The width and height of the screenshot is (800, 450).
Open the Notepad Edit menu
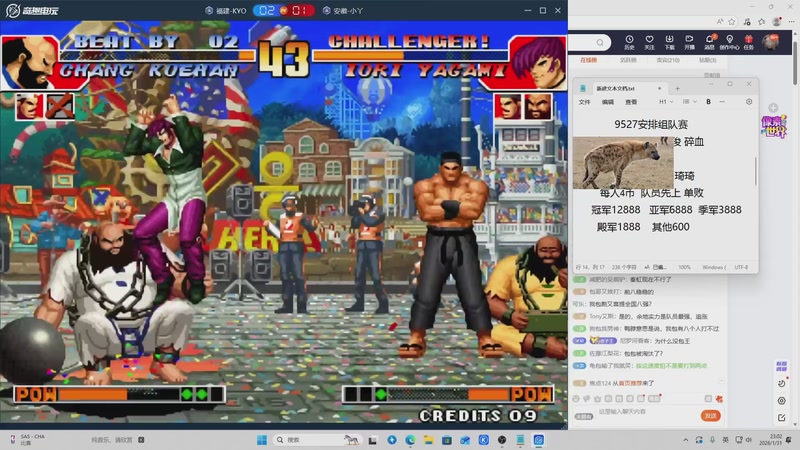tap(608, 102)
